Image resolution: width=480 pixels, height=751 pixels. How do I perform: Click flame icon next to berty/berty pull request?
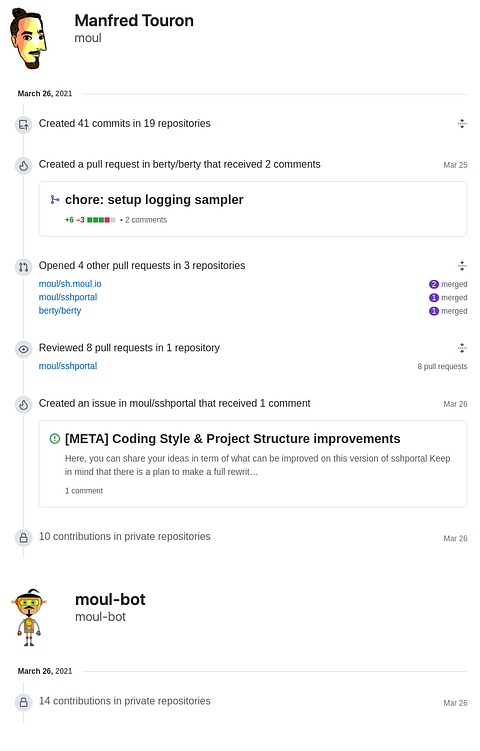coord(23,166)
